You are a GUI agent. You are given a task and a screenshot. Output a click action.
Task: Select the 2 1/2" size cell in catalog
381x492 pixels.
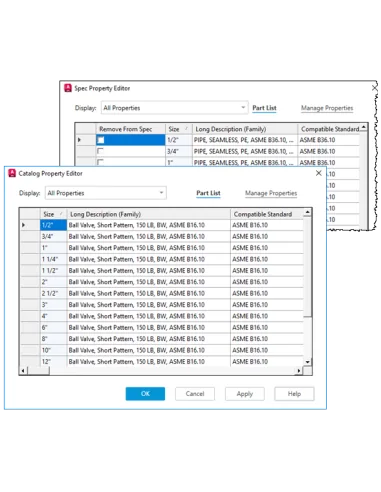click(x=53, y=293)
